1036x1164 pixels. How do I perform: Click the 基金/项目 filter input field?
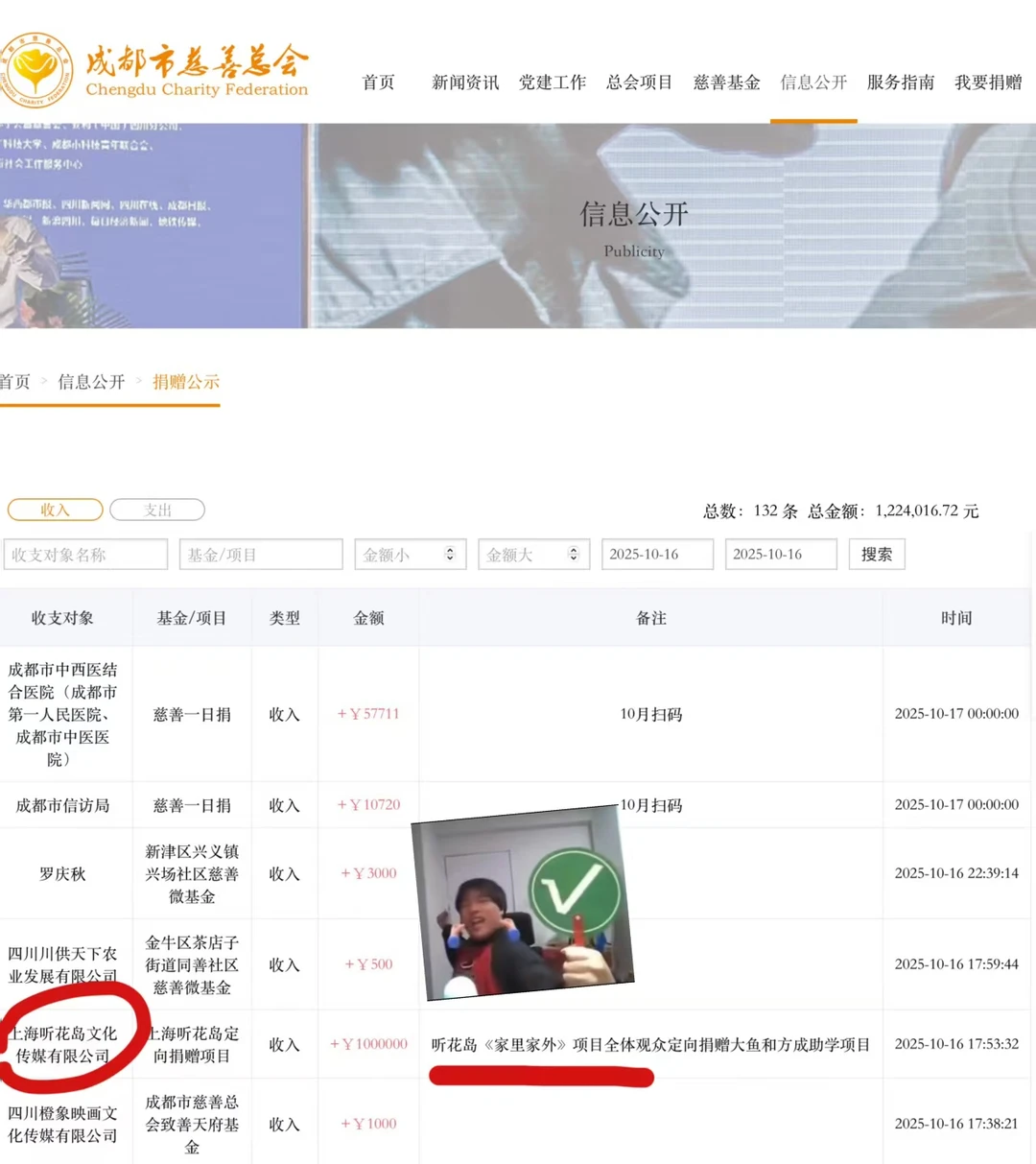tap(260, 554)
